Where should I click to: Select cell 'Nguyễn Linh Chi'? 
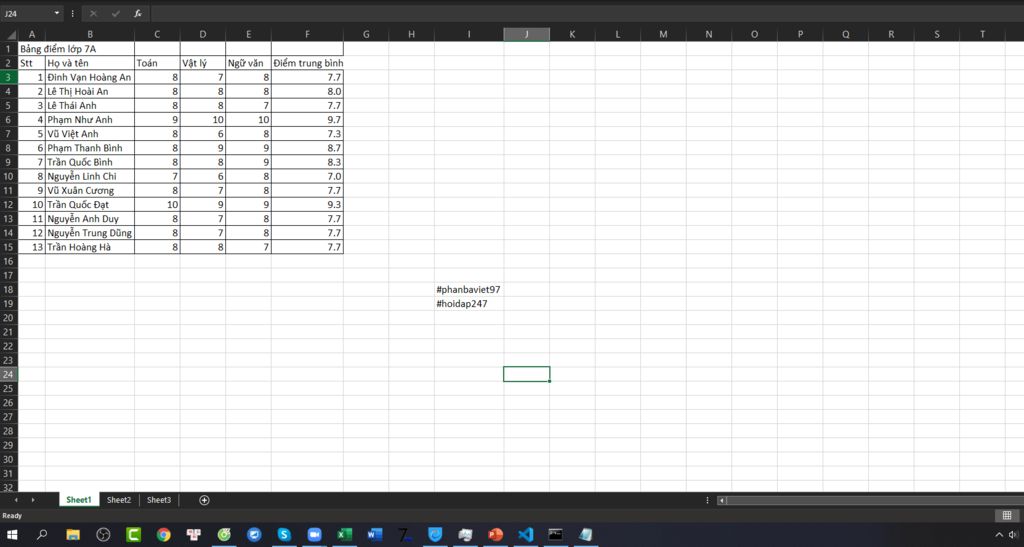[x=89, y=176]
